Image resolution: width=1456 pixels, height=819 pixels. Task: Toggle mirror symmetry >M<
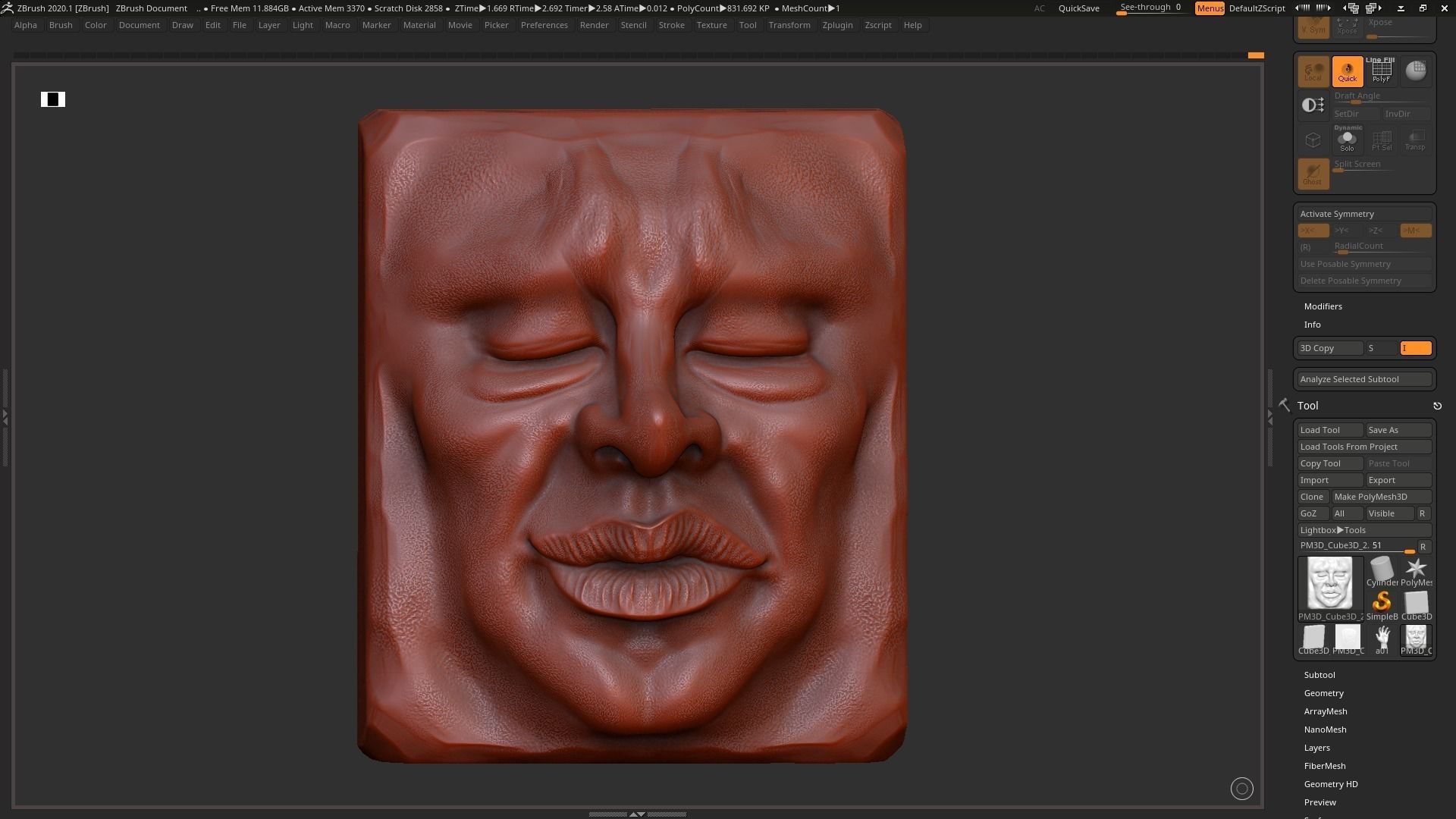[x=1415, y=231]
